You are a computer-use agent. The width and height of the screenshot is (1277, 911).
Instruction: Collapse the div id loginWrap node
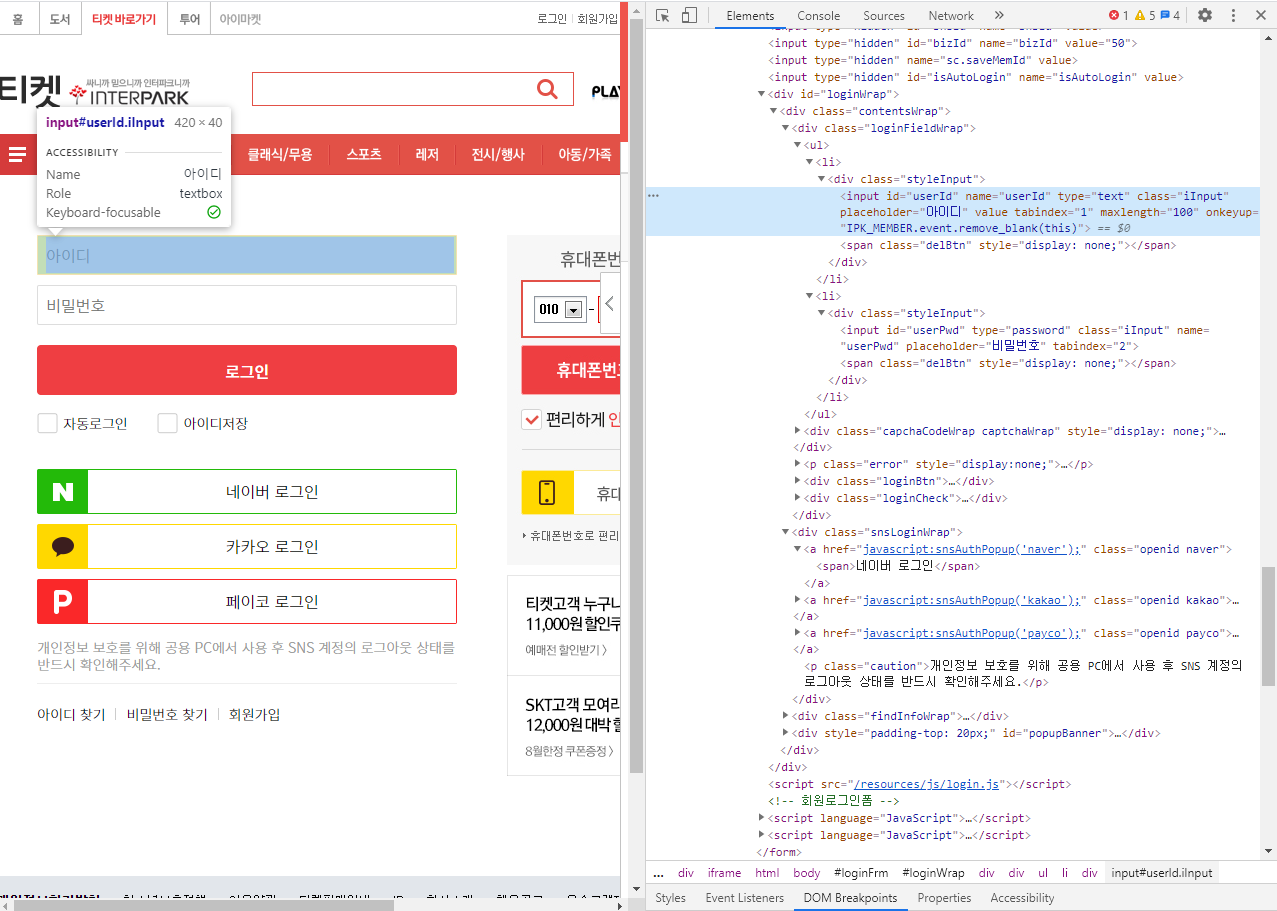763,94
